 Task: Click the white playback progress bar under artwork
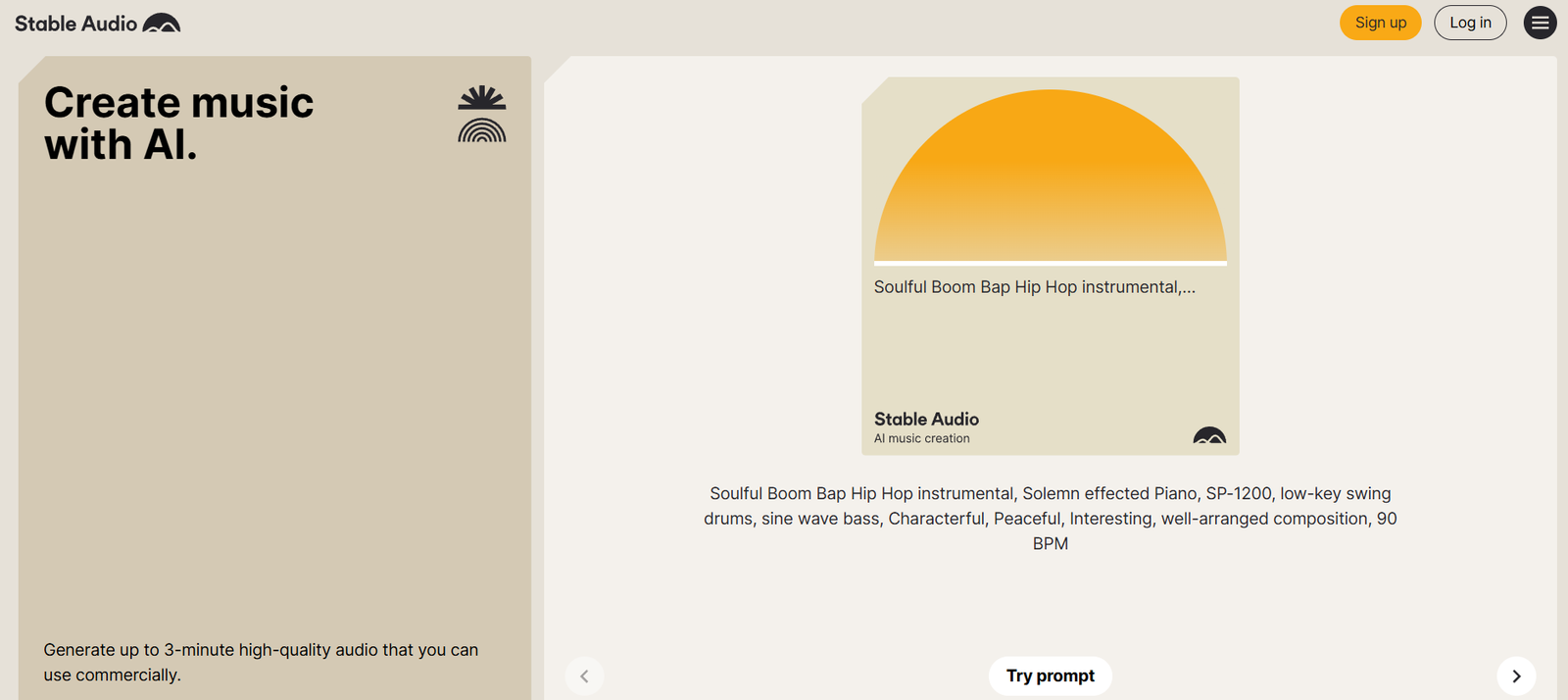click(1050, 263)
